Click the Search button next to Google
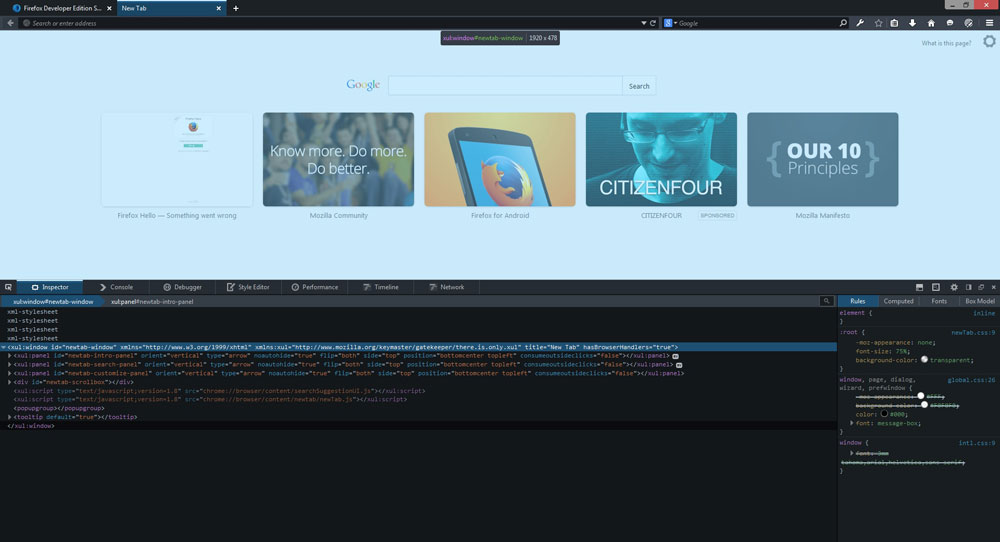Screen dimensions: 1000x542 click(x=639, y=86)
